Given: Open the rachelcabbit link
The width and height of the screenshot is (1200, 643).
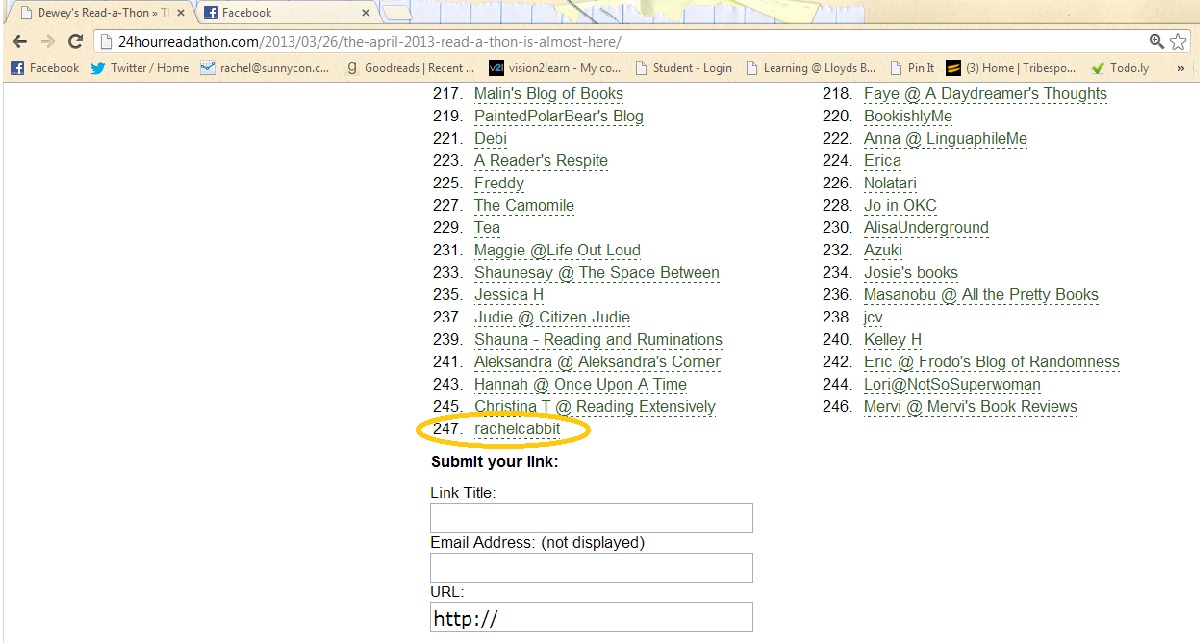Looking at the screenshot, I should 516,429.
